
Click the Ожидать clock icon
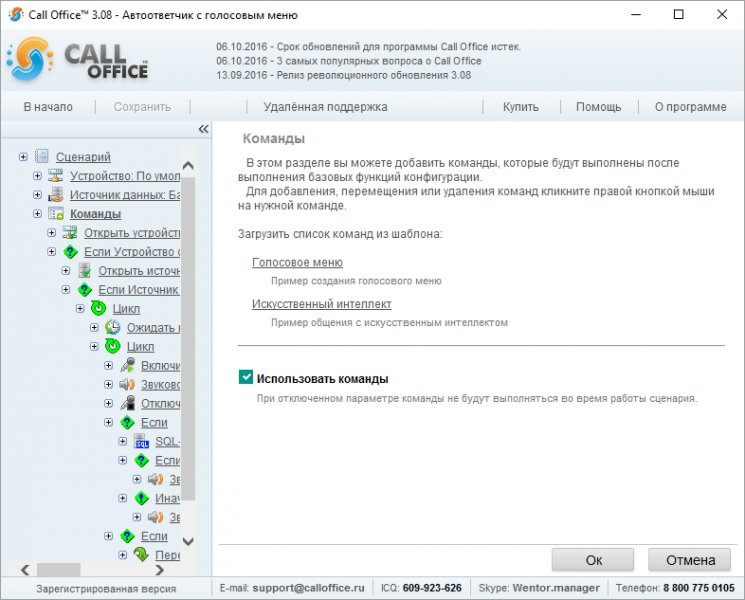tap(113, 327)
